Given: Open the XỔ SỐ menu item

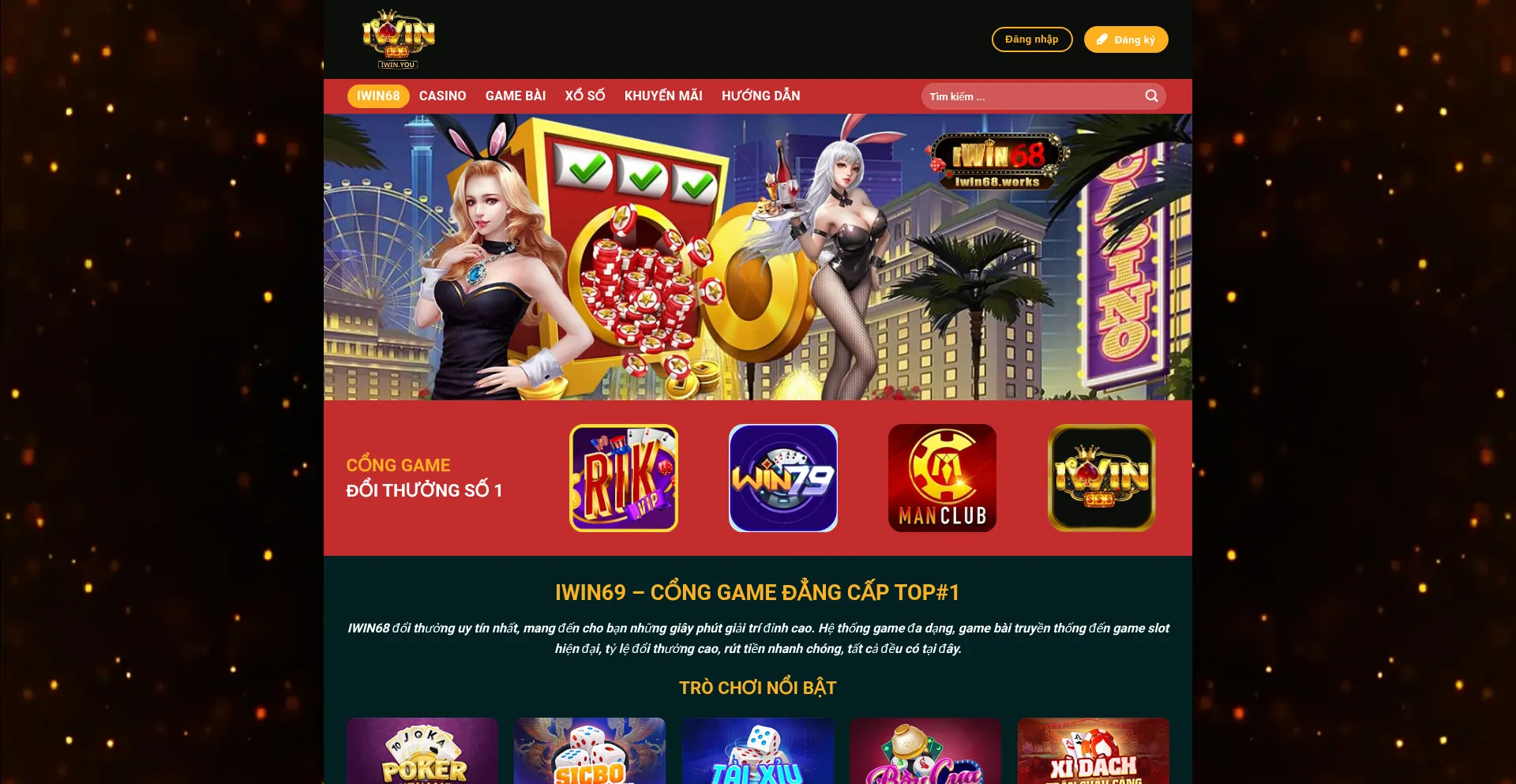Looking at the screenshot, I should point(585,96).
